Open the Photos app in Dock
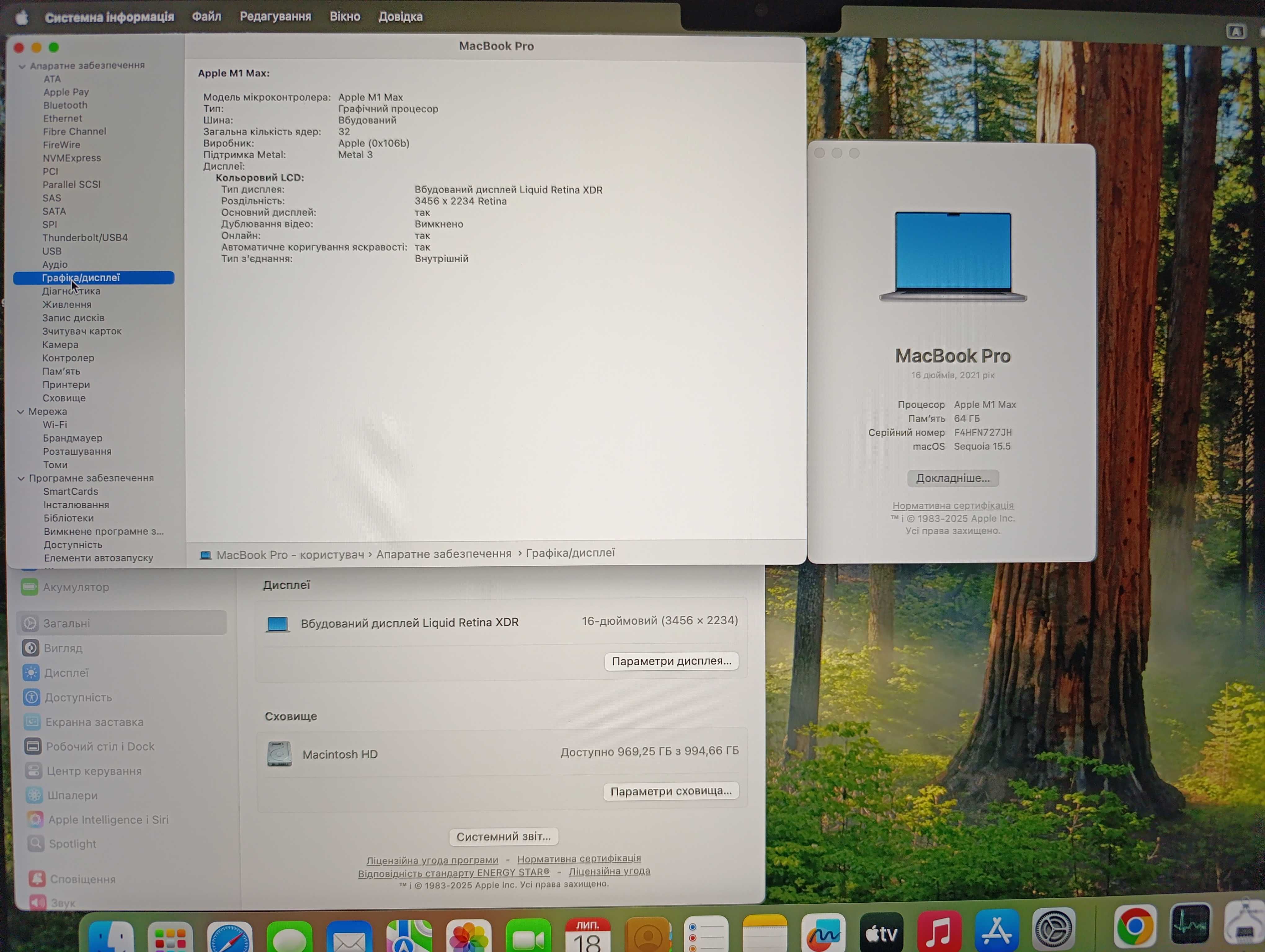1265x952 pixels. click(x=468, y=936)
